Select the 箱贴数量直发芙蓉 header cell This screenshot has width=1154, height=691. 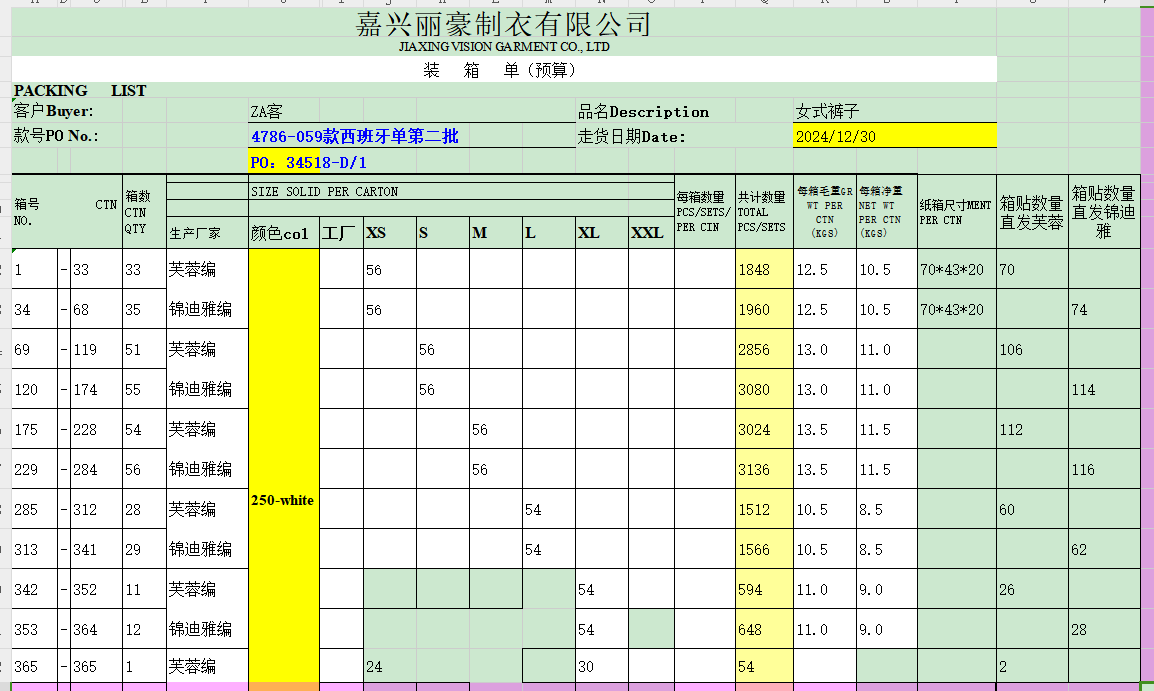click(x=1031, y=213)
